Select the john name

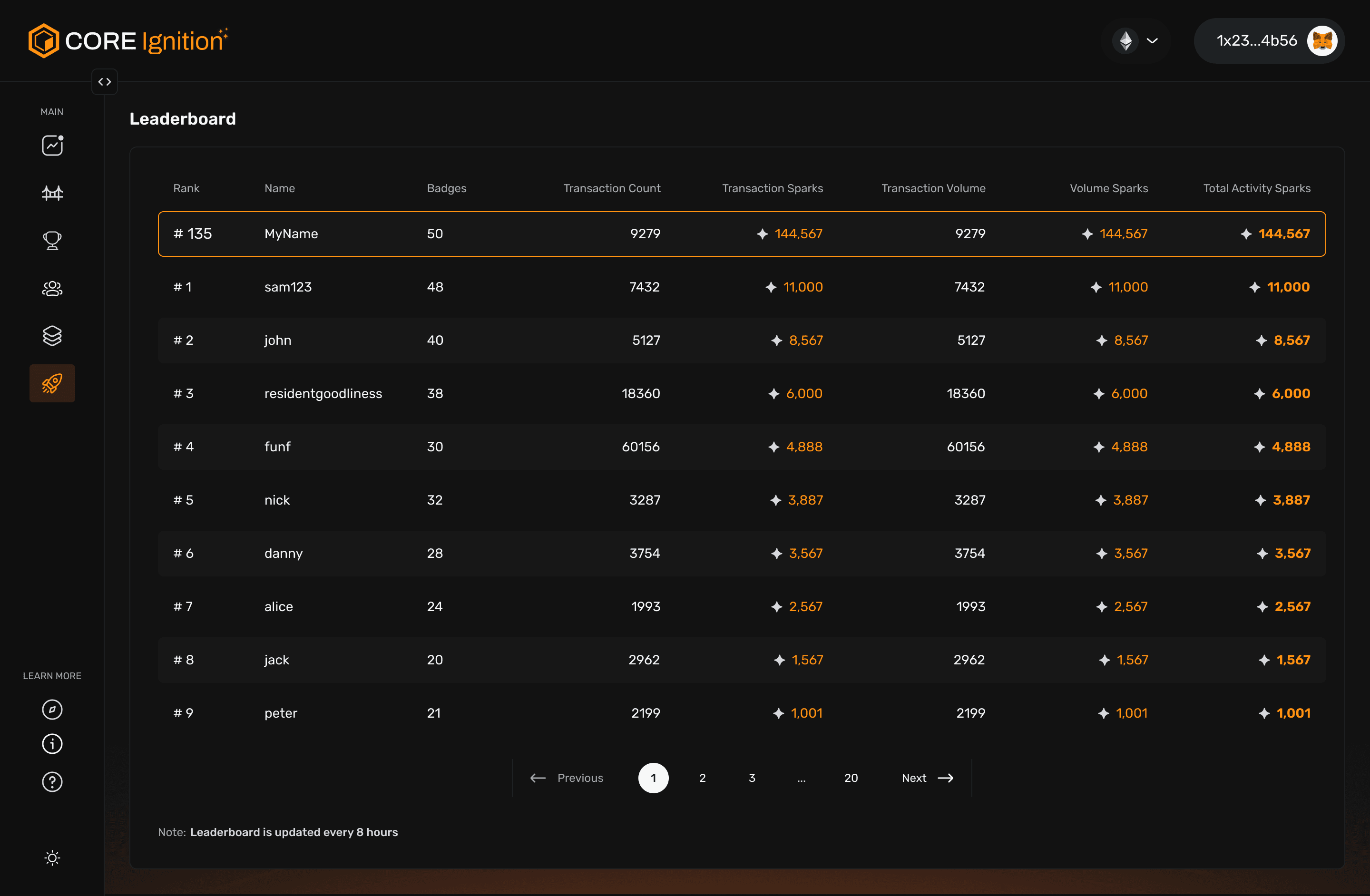278,340
